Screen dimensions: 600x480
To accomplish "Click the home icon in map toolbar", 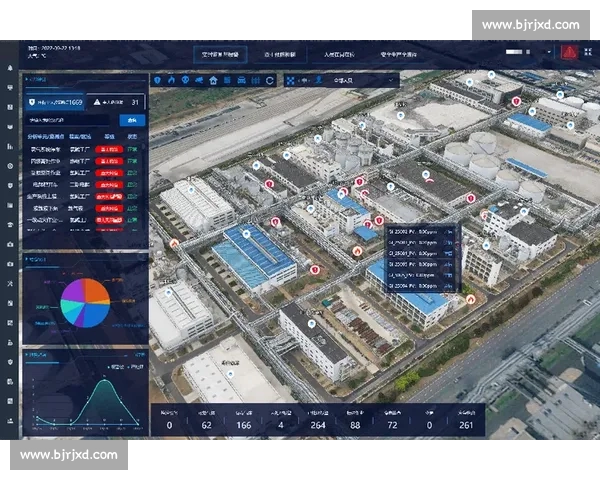I will [213, 80].
